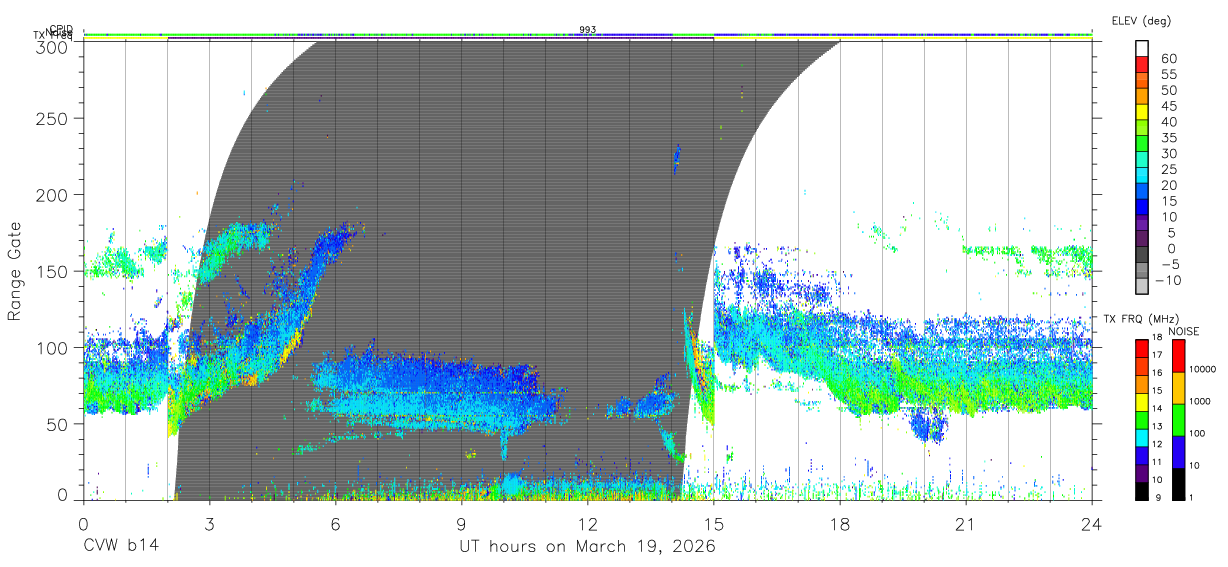1228x567 pixels.
Task: Click the 150 tick on Range Gate axis
Action: [53, 271]
